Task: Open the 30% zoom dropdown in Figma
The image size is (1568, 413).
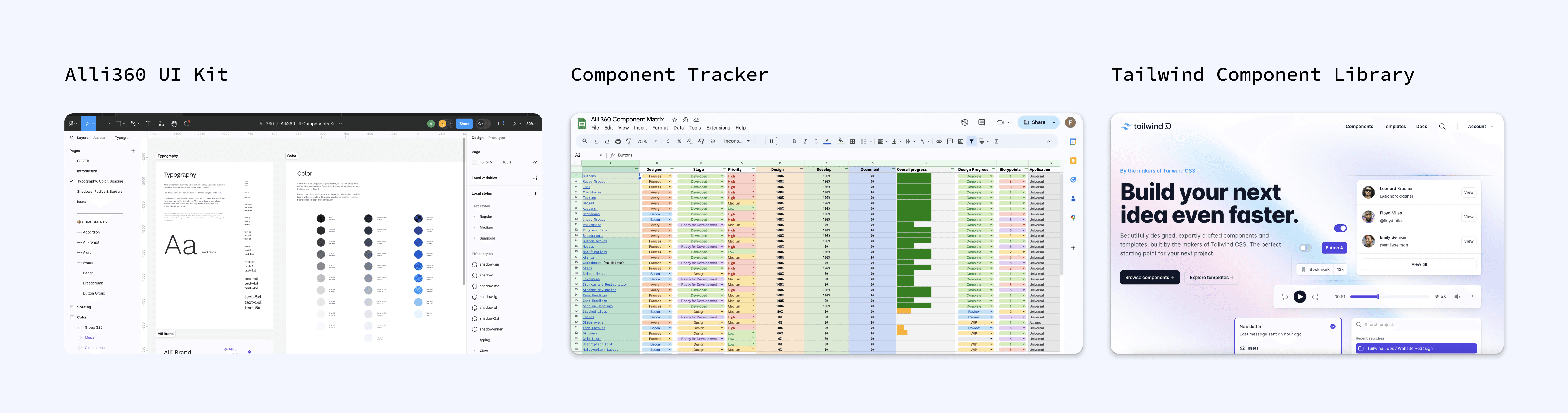Action: (532, 124)
